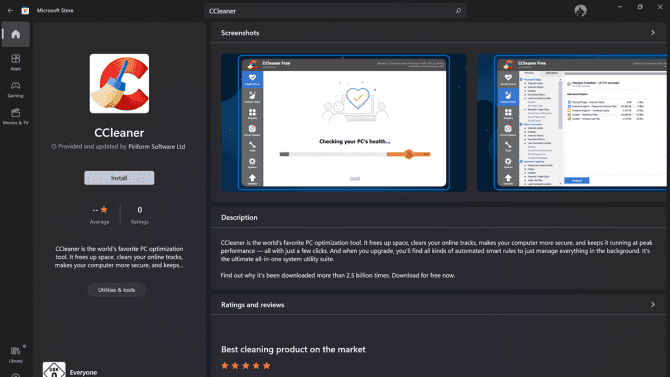Open the Gaming section in sidebar

click(16, 89)
